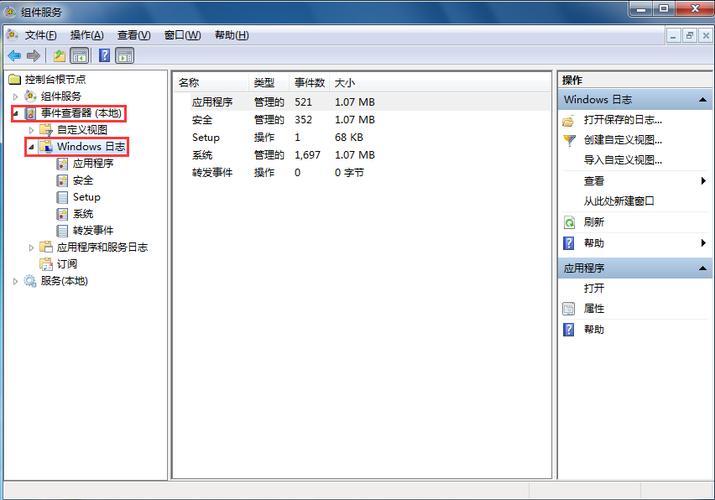Viewport: 715px width, 500px height.
Task: Click the 事件查看器 (本地) node icon
Action: point(30,113)
